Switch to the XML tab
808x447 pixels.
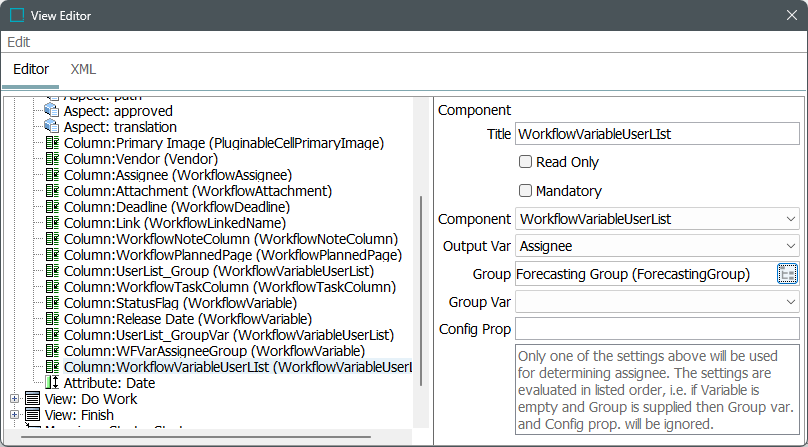coord(83,69)
